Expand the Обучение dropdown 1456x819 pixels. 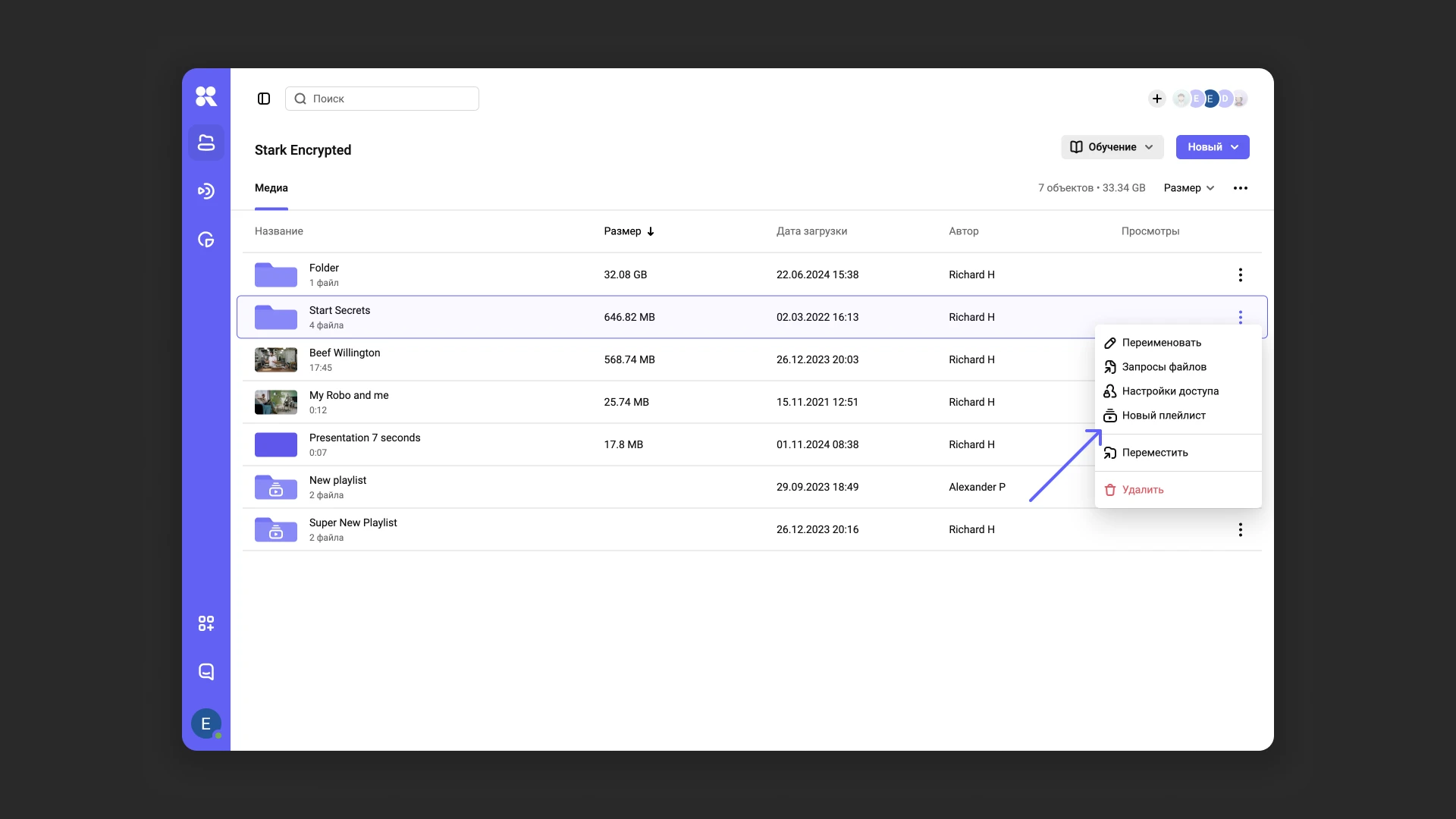(x=1112, y=147)
